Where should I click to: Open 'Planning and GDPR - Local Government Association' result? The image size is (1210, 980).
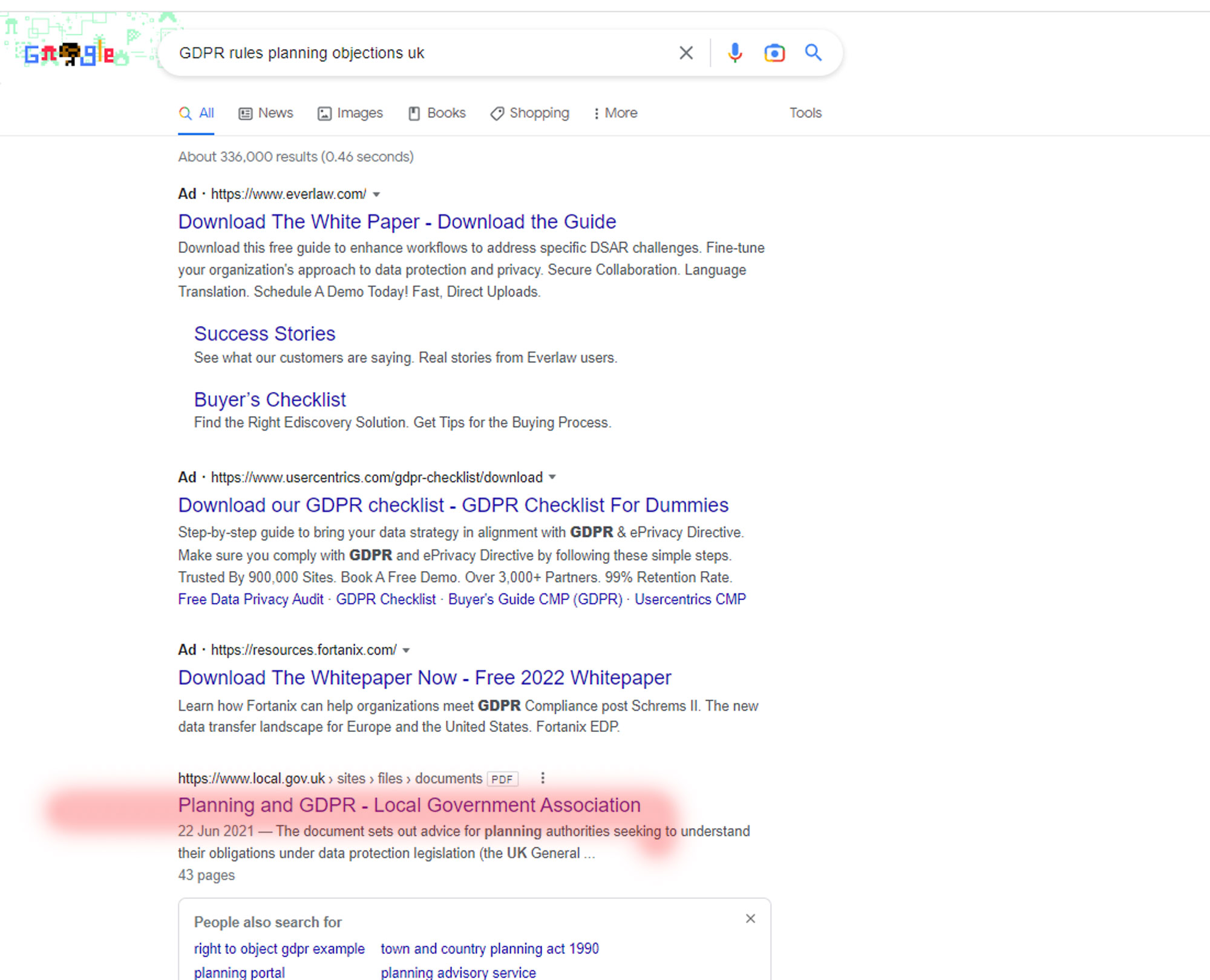(x=410, y=805)
